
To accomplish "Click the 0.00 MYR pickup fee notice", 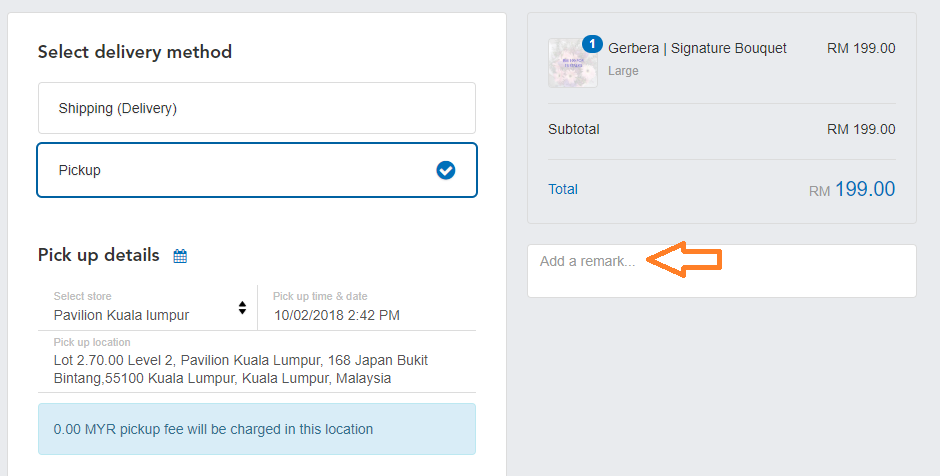I will (257, 429).
